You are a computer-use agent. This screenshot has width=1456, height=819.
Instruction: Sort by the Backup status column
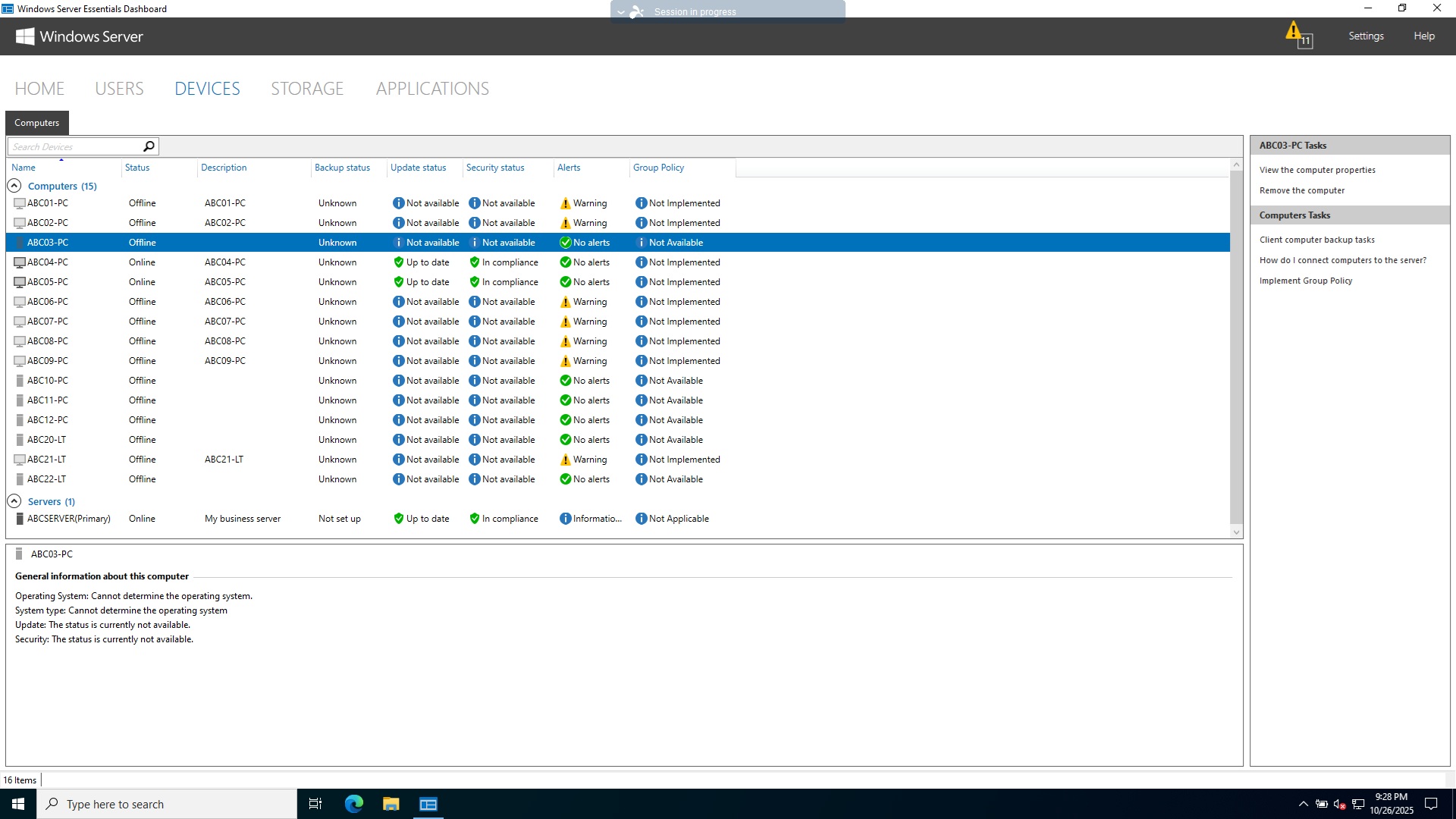click(342, 168)
